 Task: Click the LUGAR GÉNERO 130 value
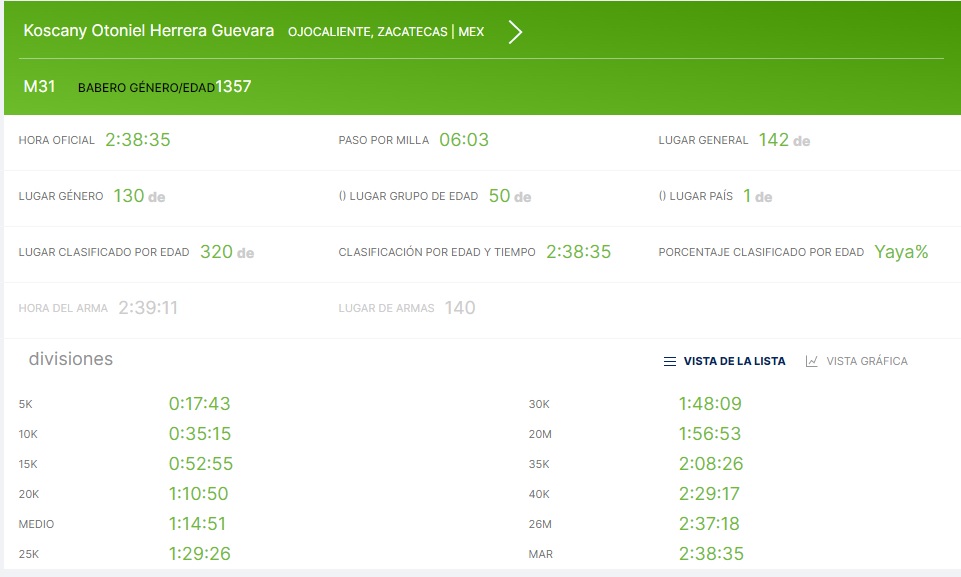pos(129,196)
